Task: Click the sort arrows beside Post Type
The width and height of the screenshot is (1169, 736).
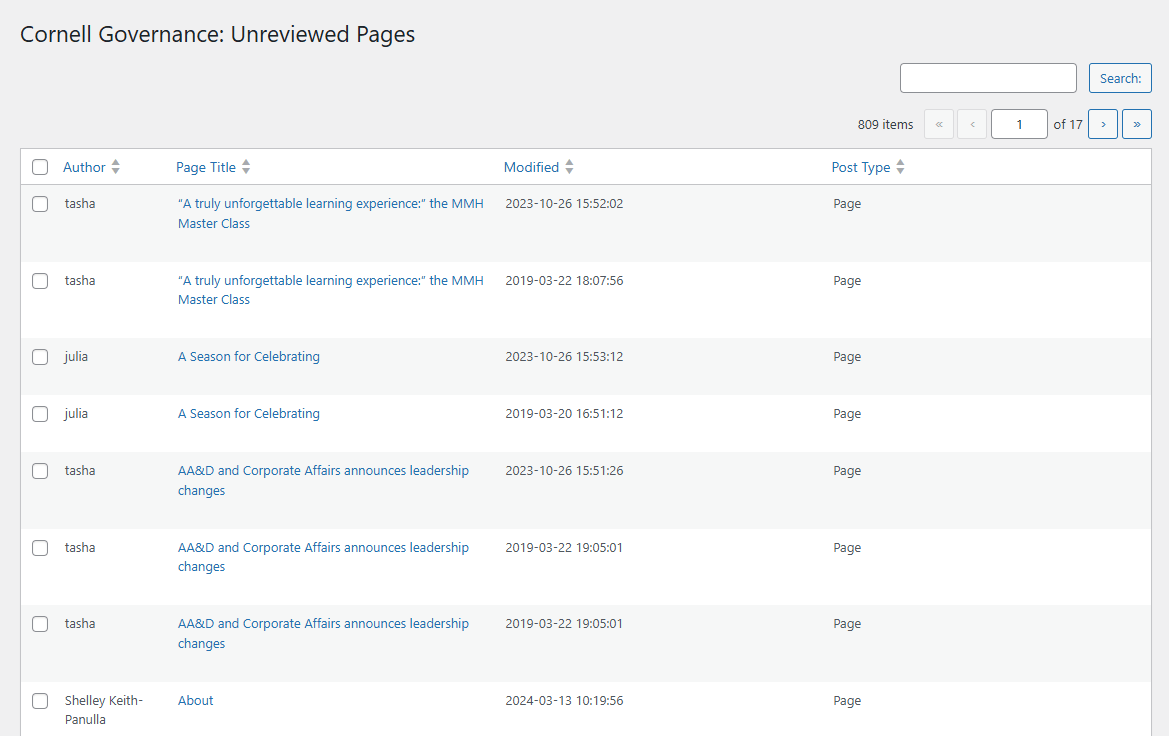Action: tap(901, 167)
